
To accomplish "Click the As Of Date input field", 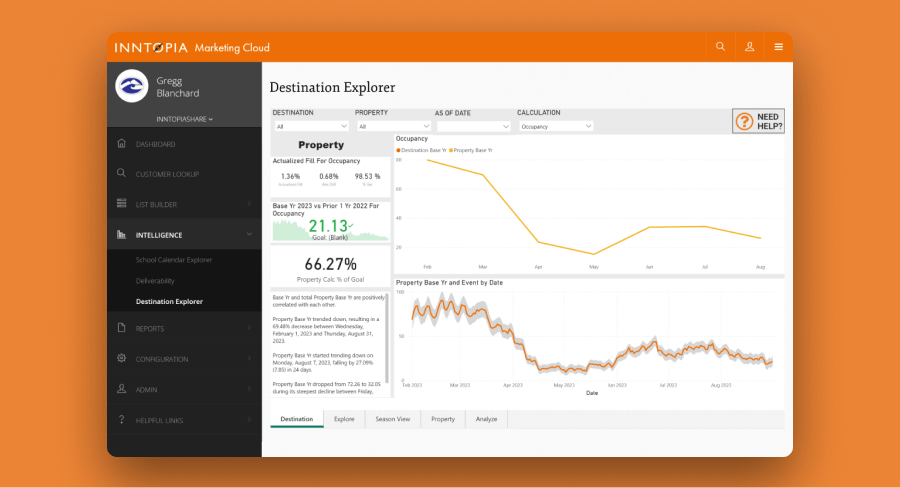I will pyautogui.click(x=472, y=127).
